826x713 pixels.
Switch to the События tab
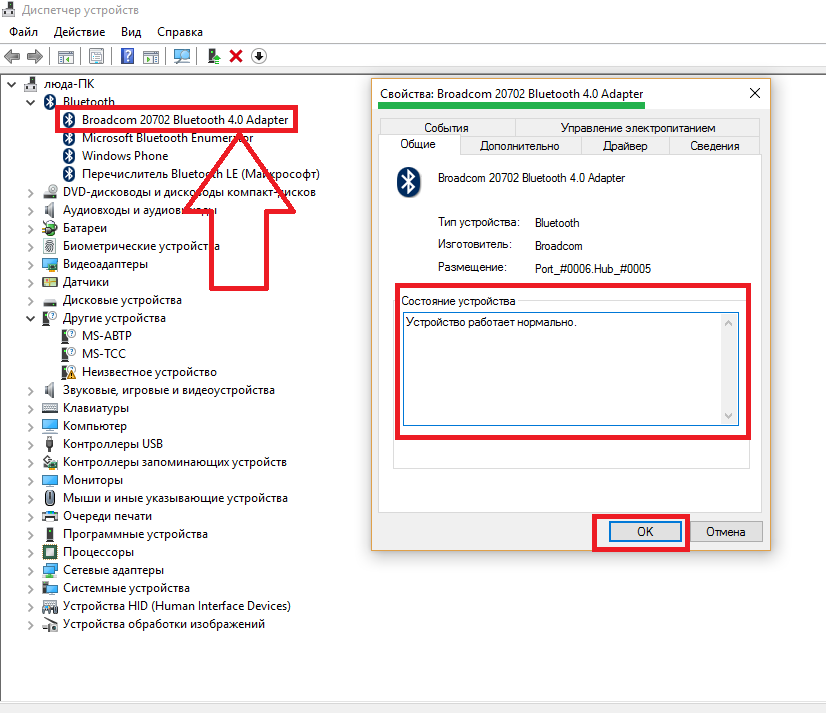coord(446,128)
